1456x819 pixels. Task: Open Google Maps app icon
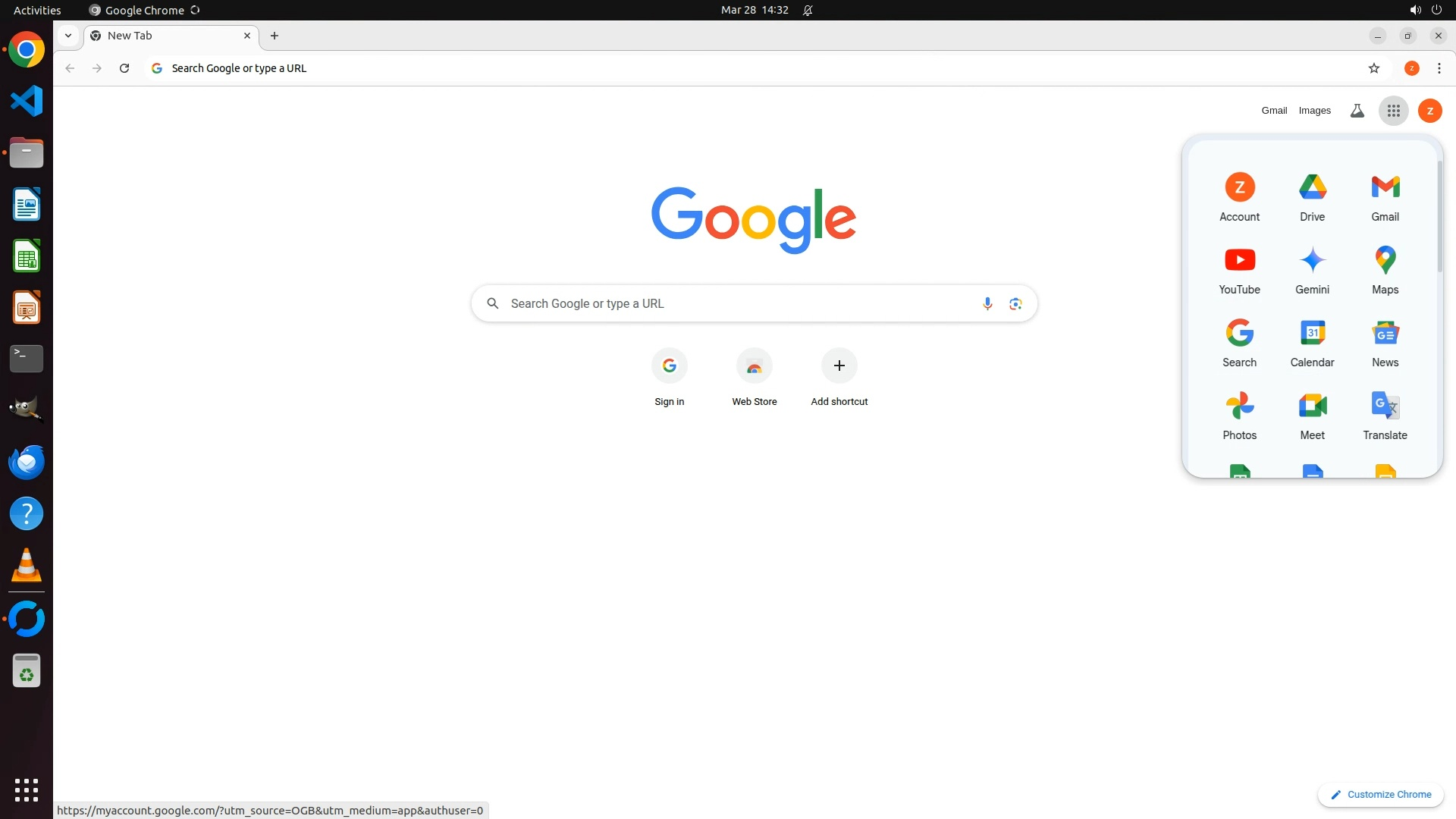click(1385, 268)
